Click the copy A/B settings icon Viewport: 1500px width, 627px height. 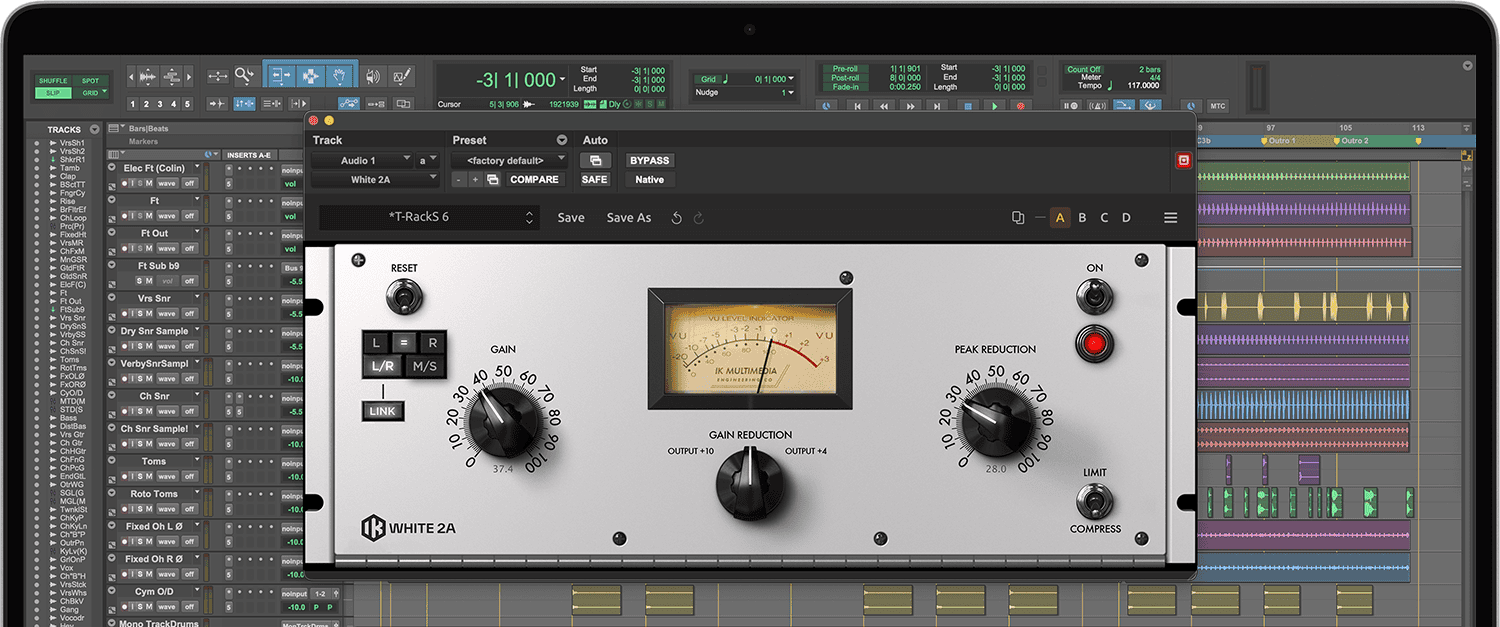pos(1018,218)
